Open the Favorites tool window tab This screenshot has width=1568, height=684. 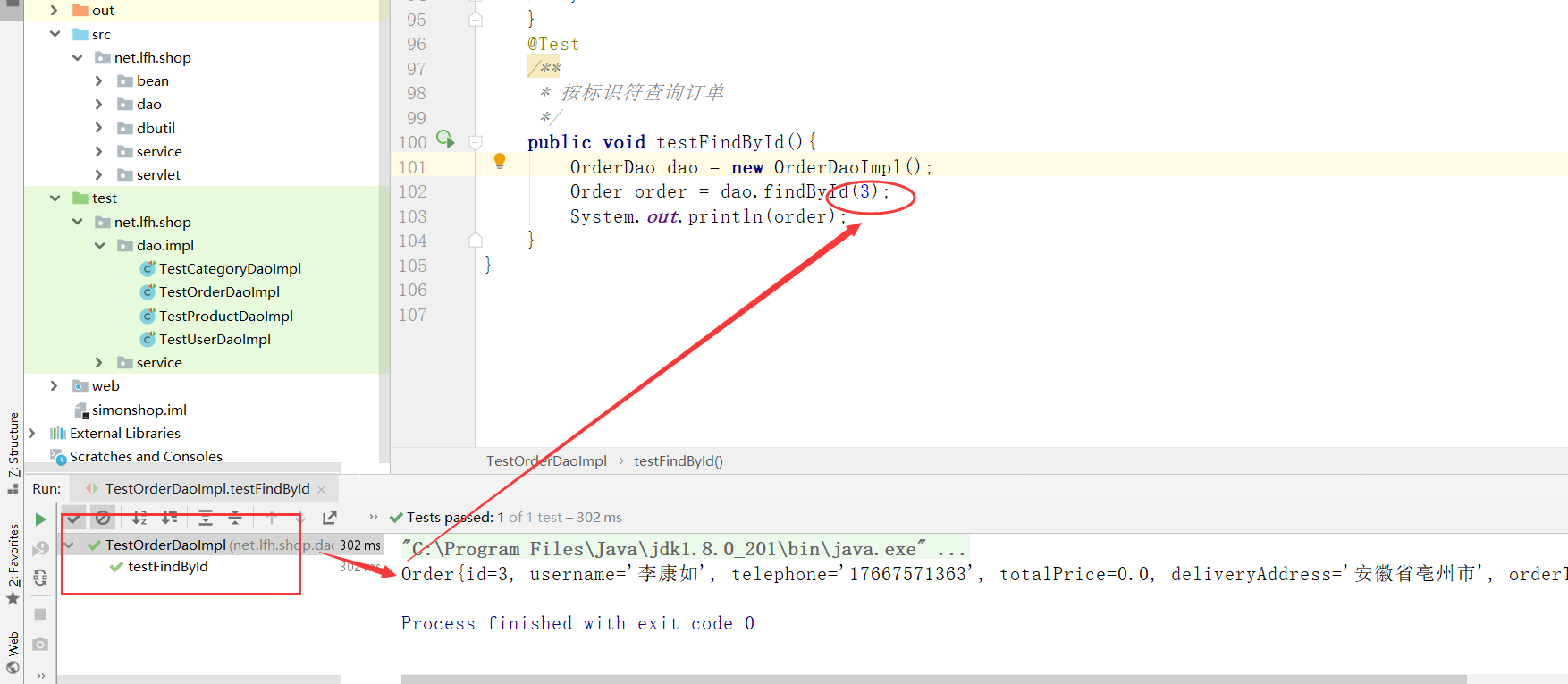[x=13, y=556]
